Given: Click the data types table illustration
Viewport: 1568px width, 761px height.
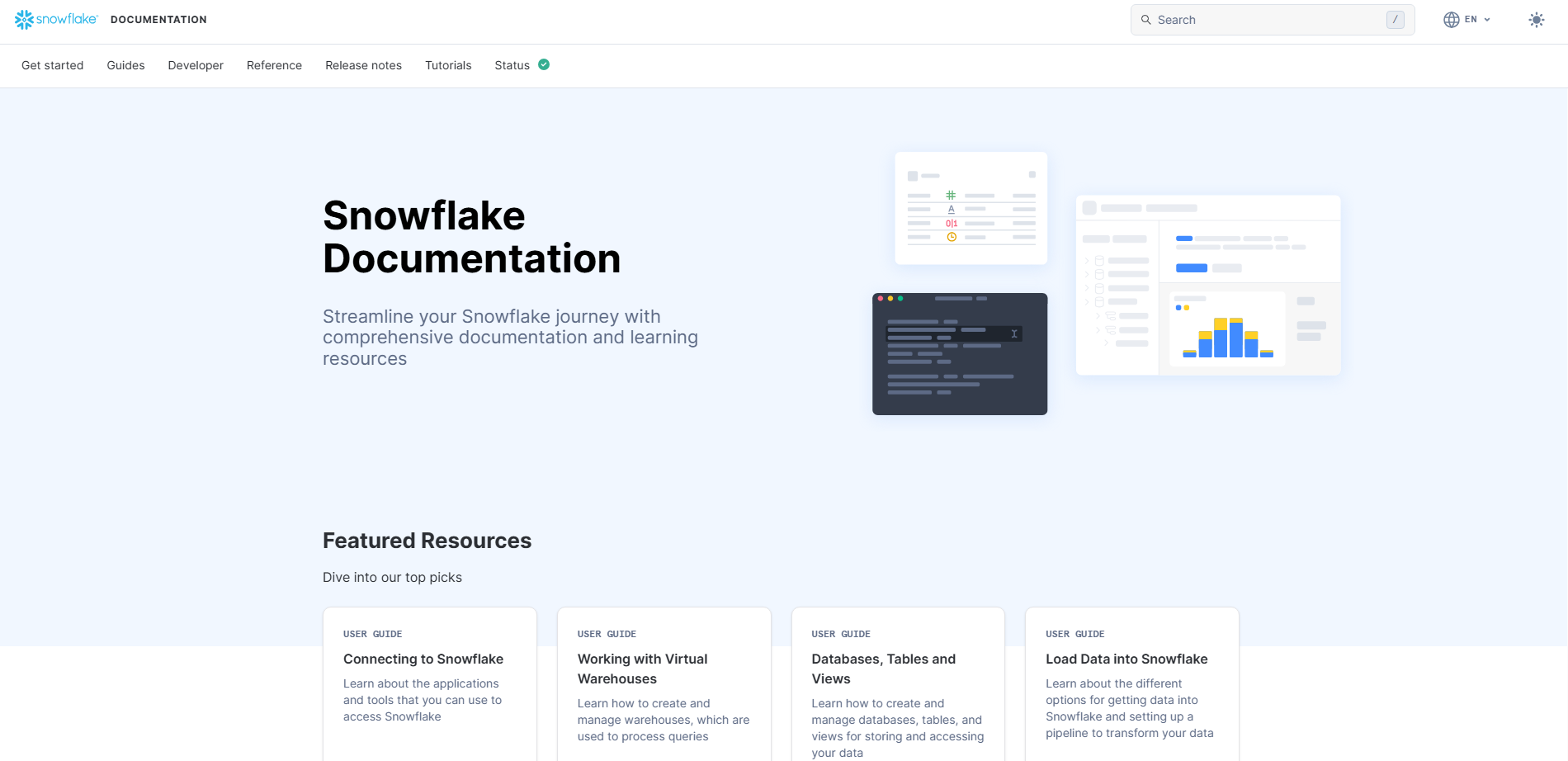Looking at the screenshot, I should click(971, 208).
